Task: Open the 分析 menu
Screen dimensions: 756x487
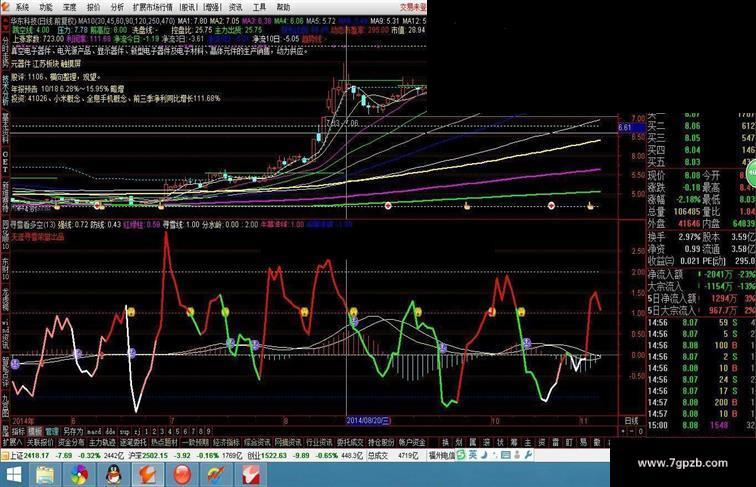Action: pos(117,7)
